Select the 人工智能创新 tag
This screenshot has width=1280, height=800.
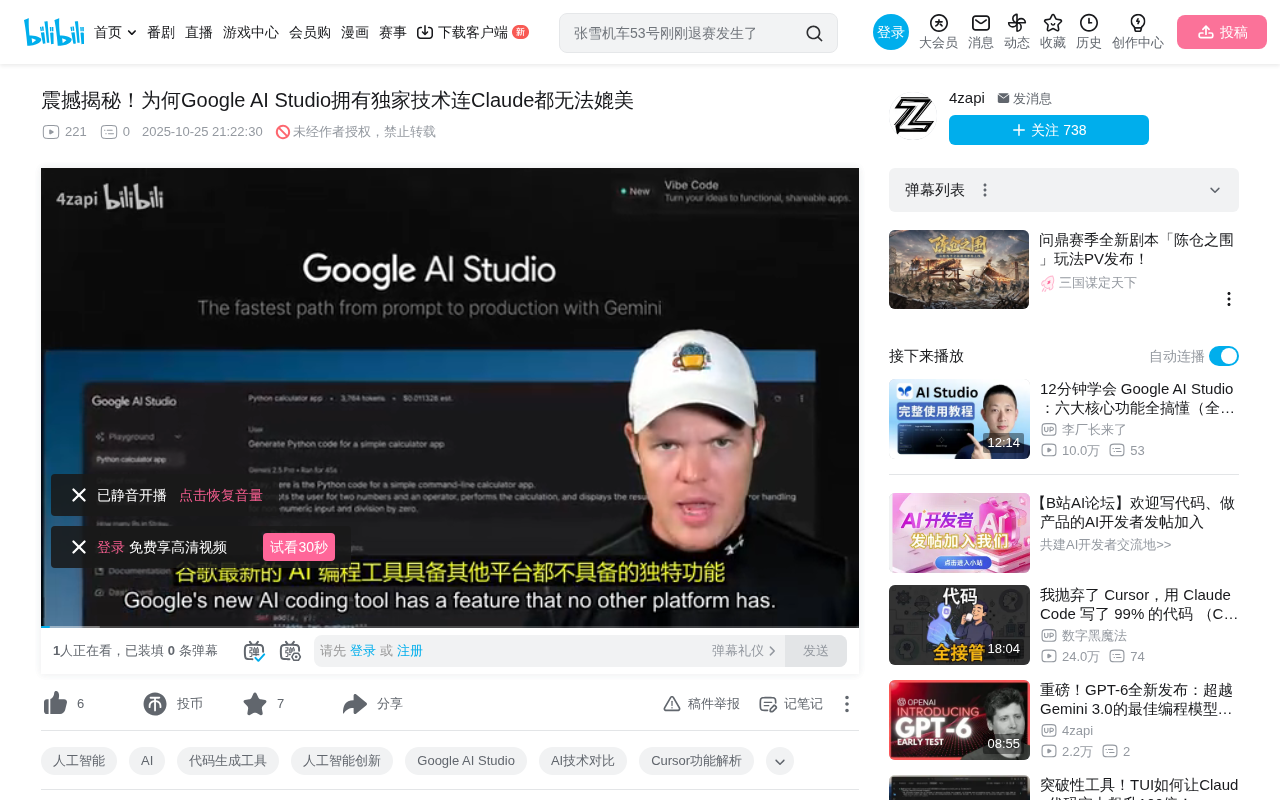[x=342, y=761]
